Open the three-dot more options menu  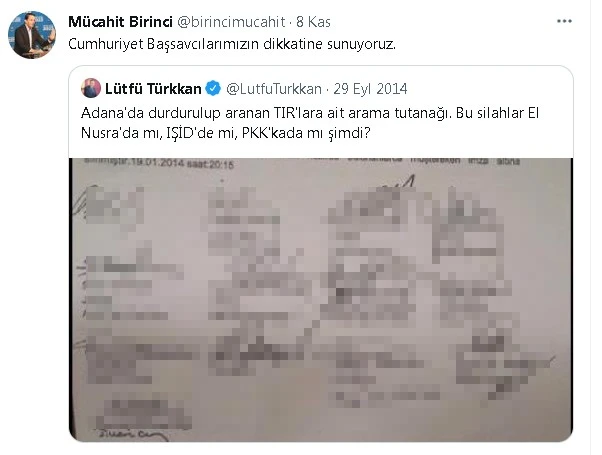(x=564, y=21)
